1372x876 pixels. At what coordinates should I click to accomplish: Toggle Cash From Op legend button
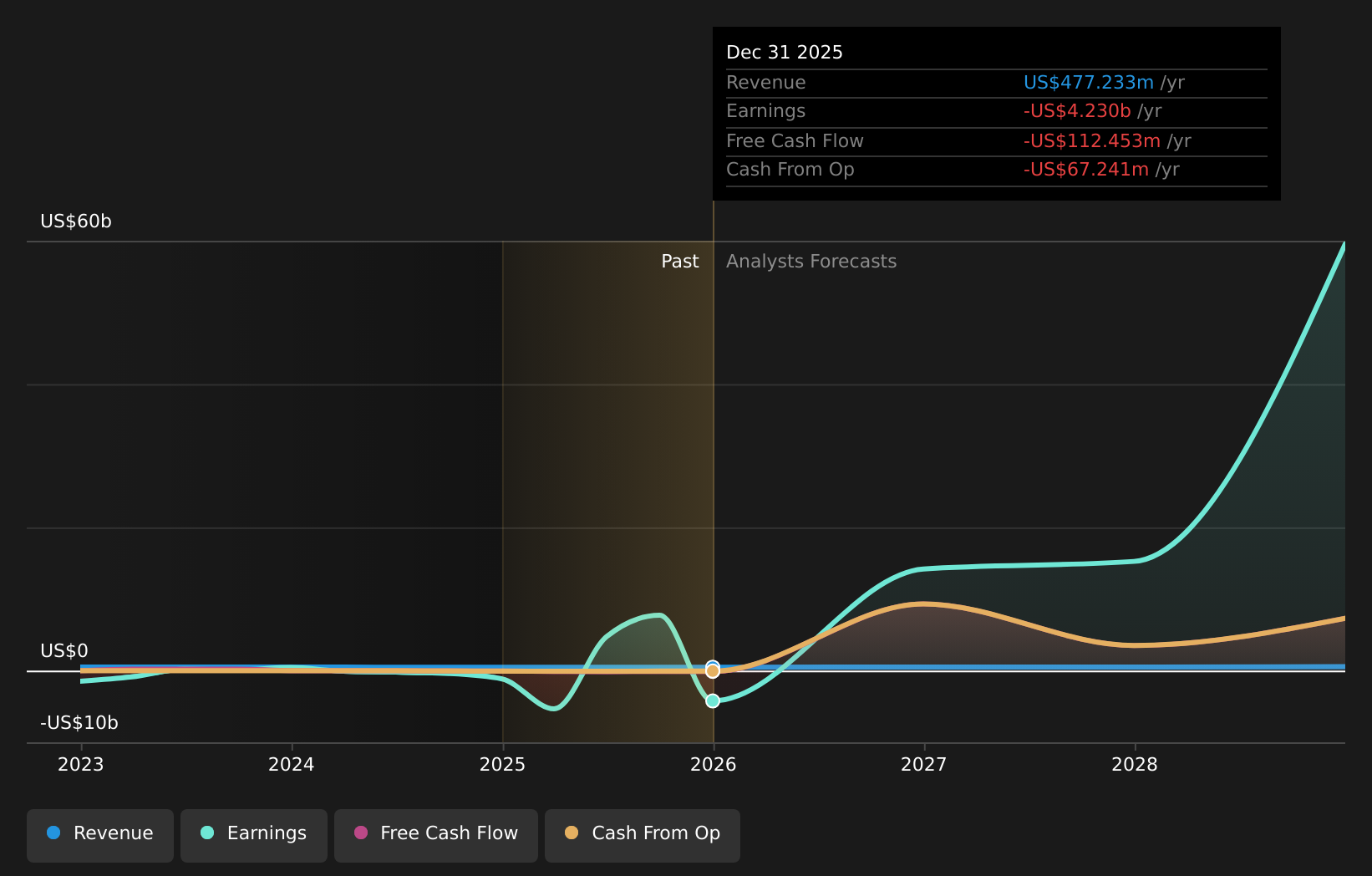[x=642, y=834]
